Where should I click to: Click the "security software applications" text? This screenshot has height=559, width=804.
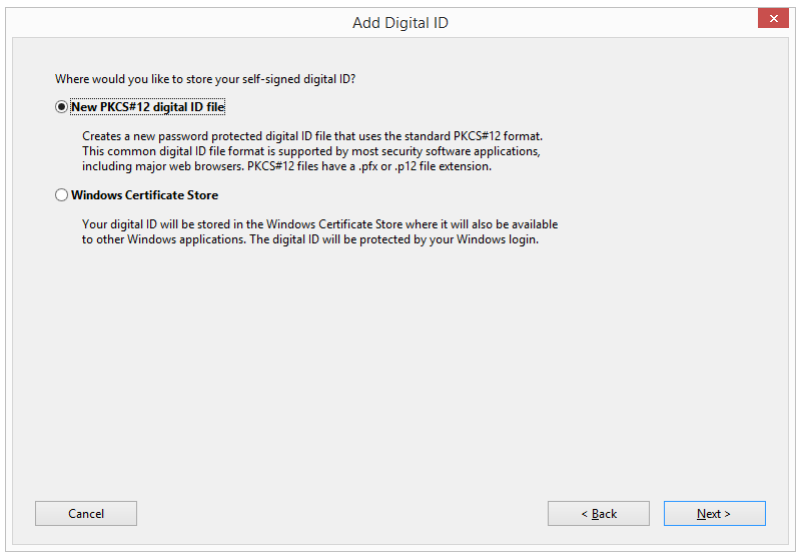(x=484, y=151)
